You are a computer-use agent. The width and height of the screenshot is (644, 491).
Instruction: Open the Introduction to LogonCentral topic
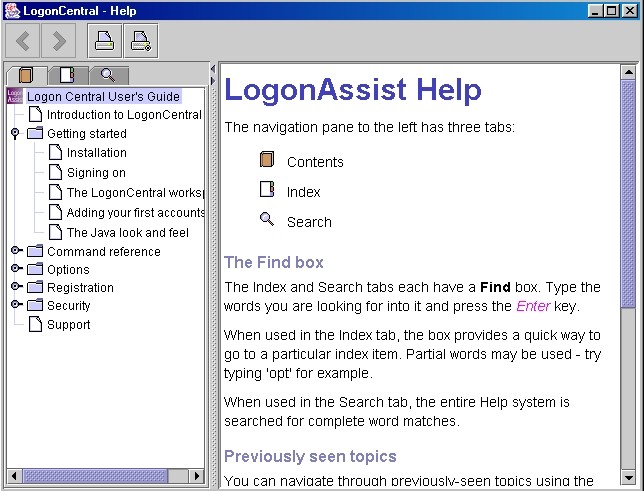[124, 115]
